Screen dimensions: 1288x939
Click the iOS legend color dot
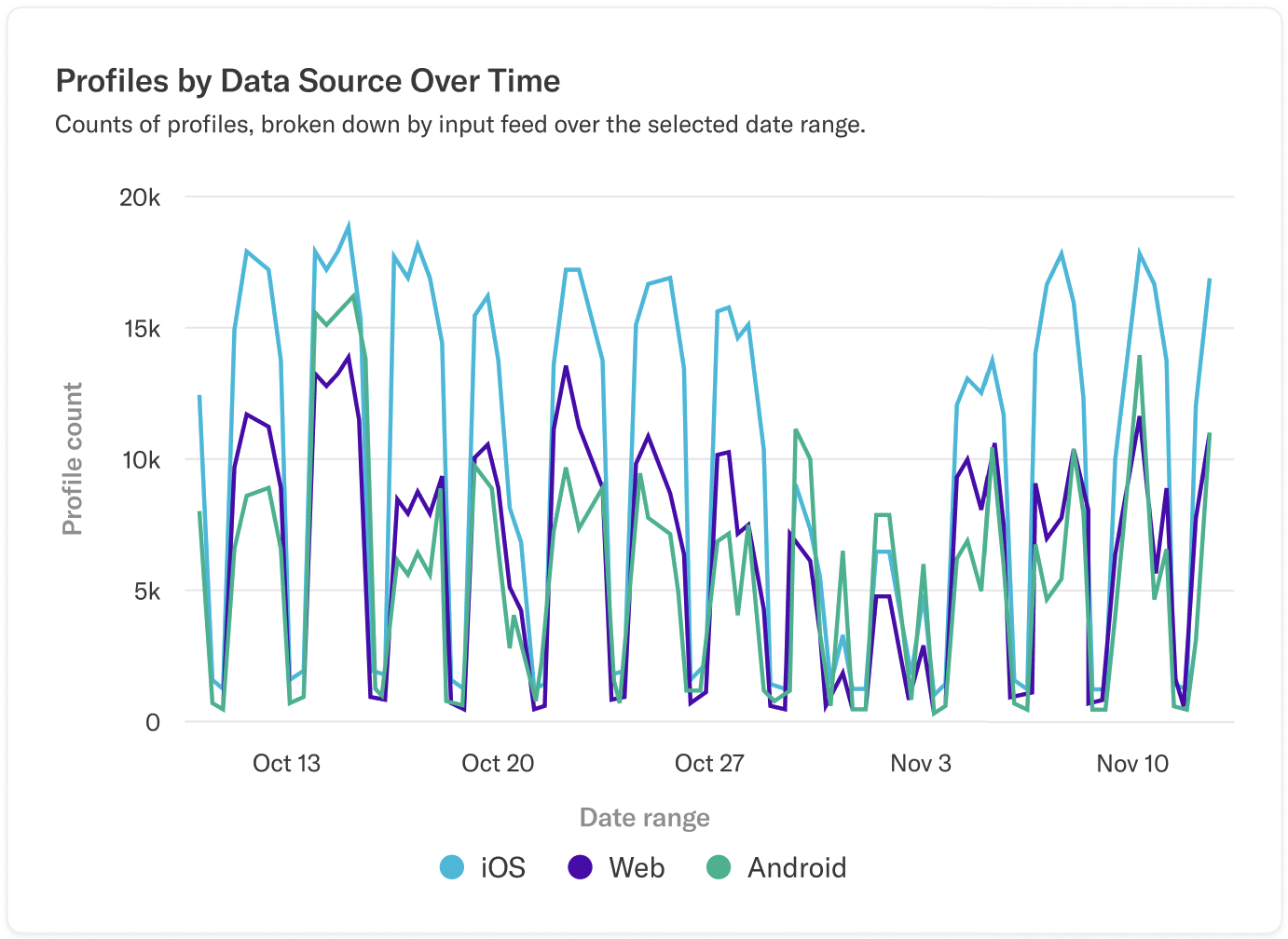[452, 867]
